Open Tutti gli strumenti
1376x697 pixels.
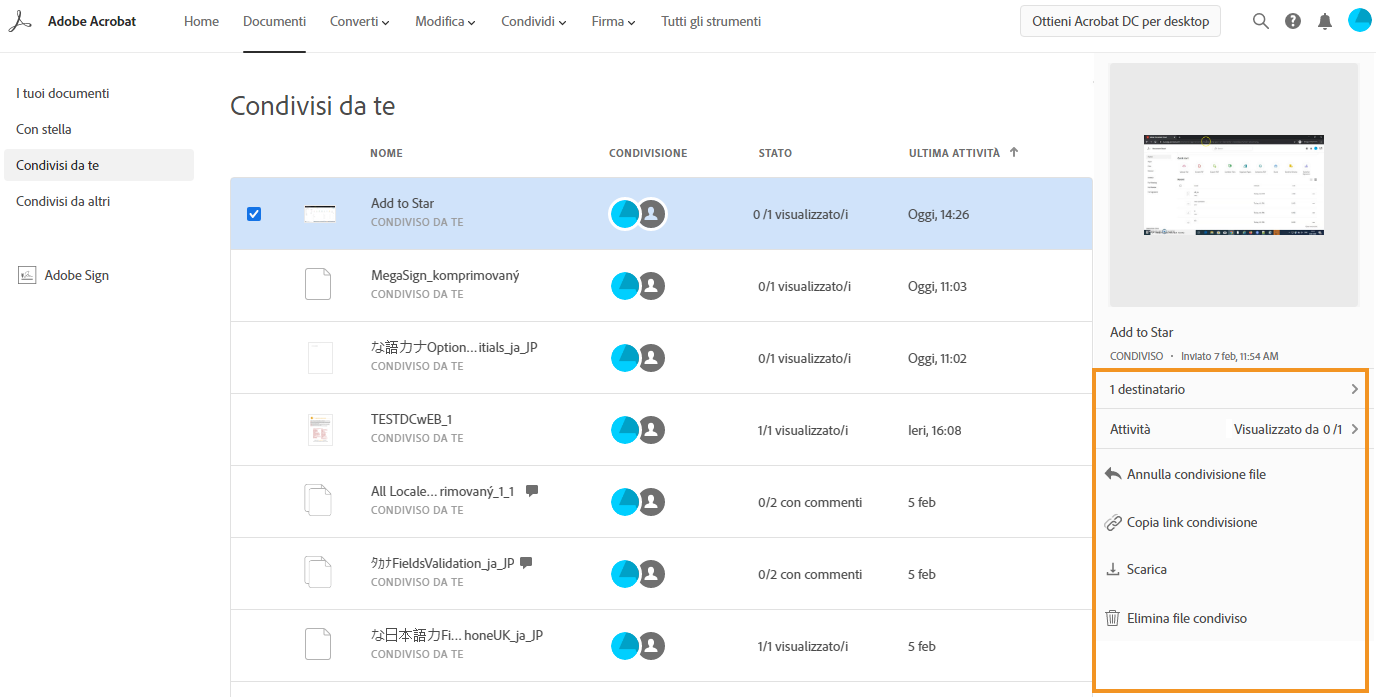(x=711, y=21)
